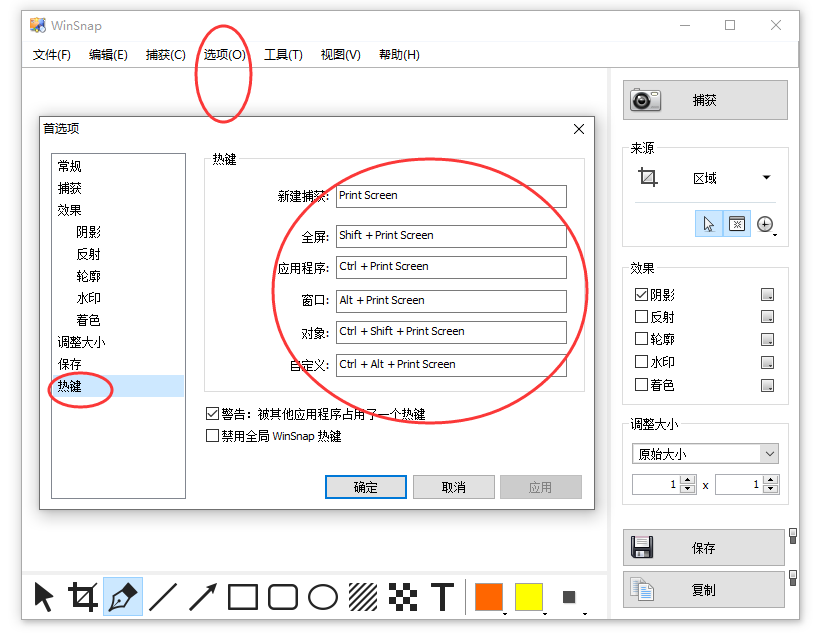Open the delay timer dropdown arrow
818x639 pixels.
click(775, 235)
